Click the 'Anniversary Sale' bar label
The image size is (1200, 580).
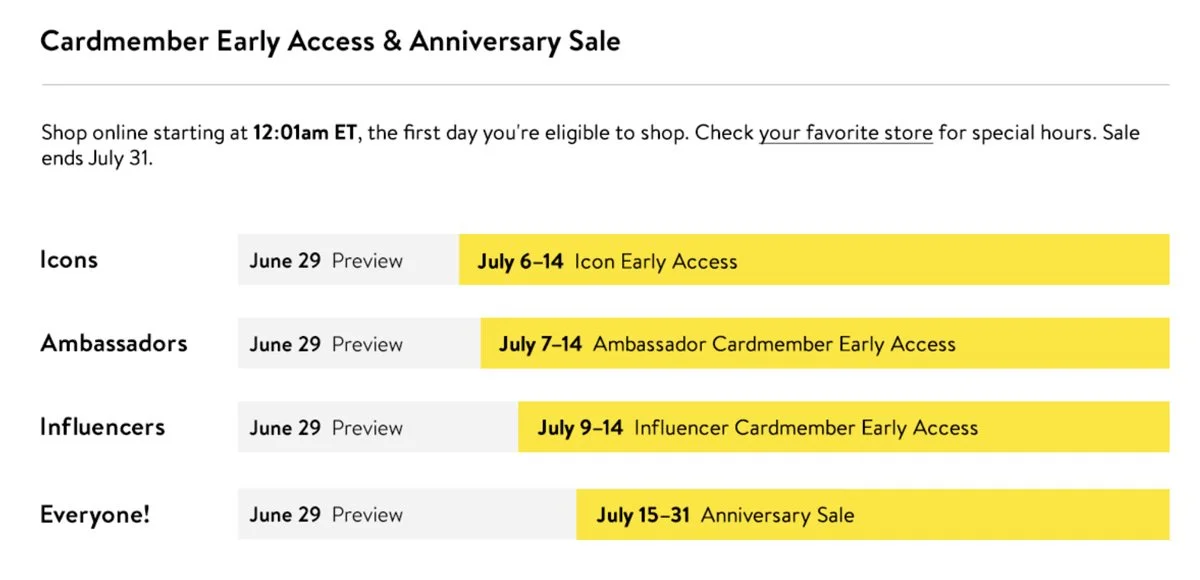coord(777,516)
